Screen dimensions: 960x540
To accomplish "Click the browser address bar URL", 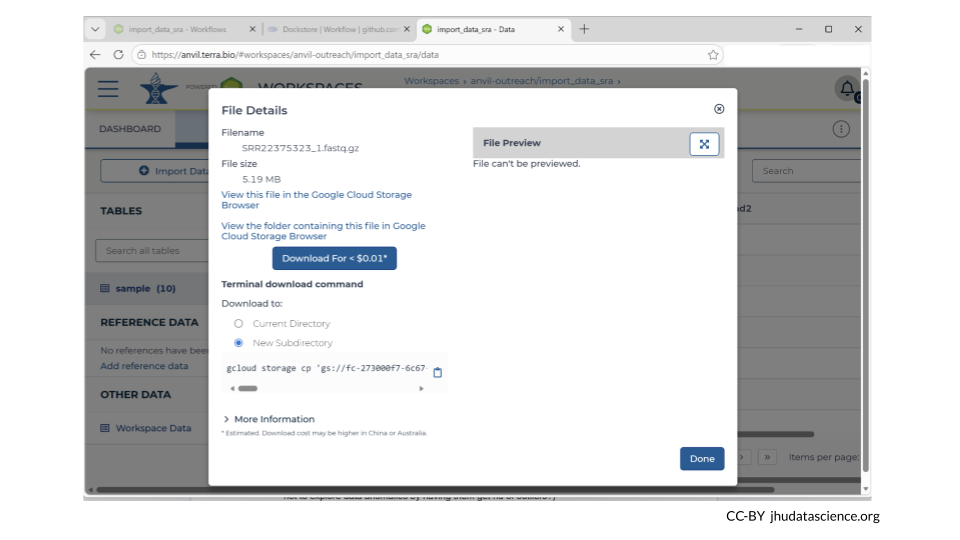I will pyautogui.click(x=295, y=54).
